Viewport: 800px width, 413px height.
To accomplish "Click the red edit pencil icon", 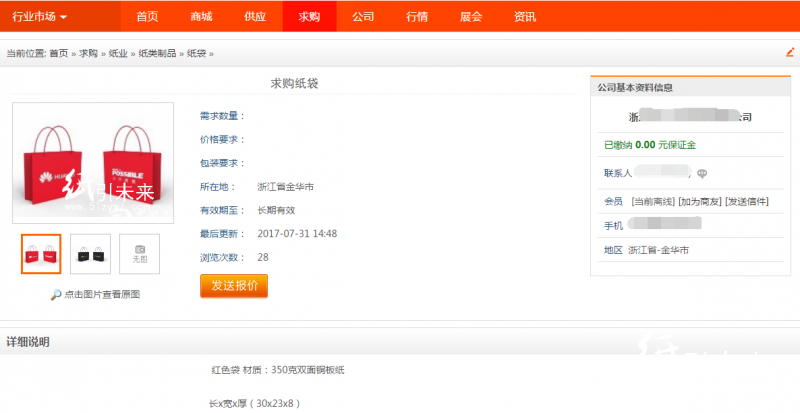I will [x=790, y=52].
